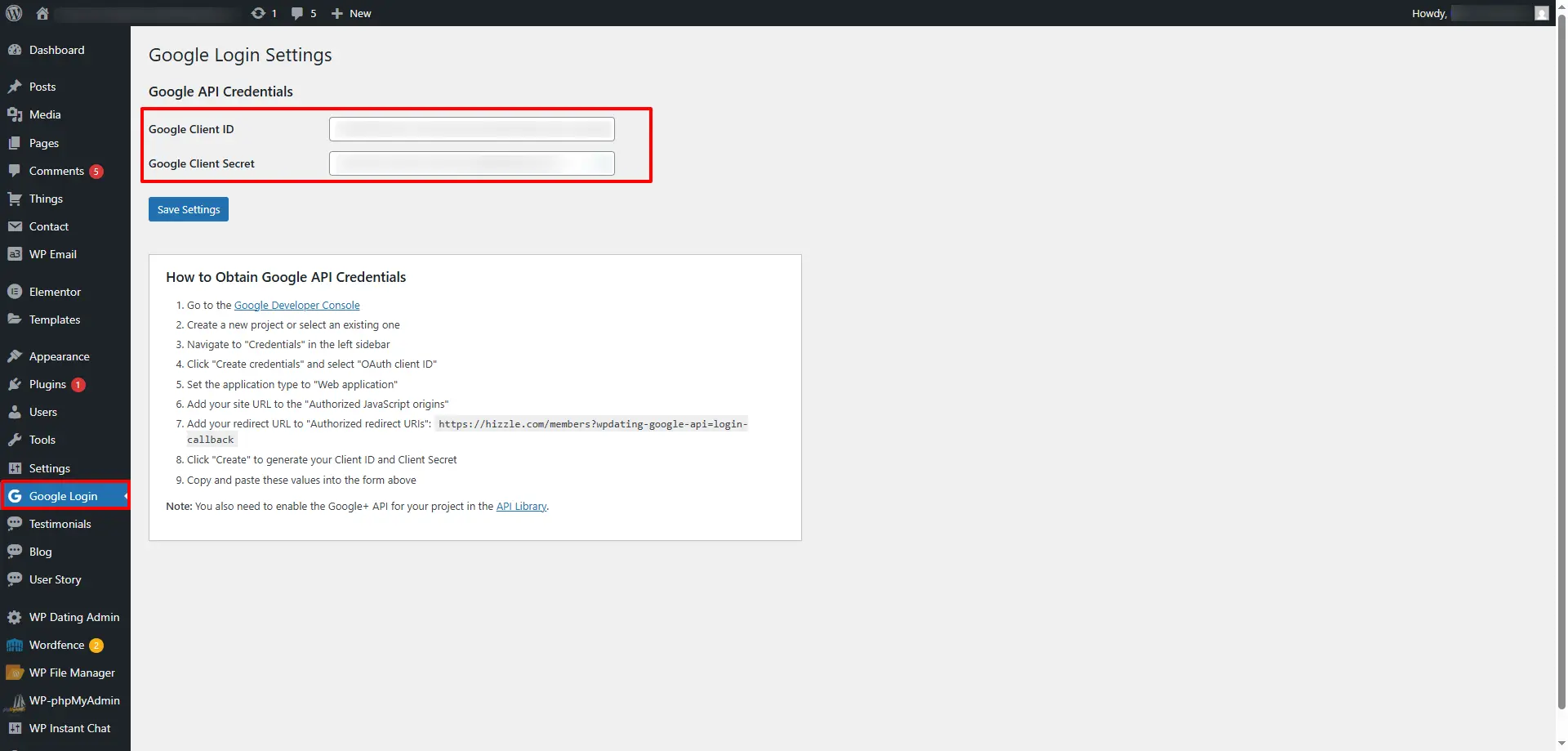
Task: Click Howdy user account link
Action: tap(1480, 13)
